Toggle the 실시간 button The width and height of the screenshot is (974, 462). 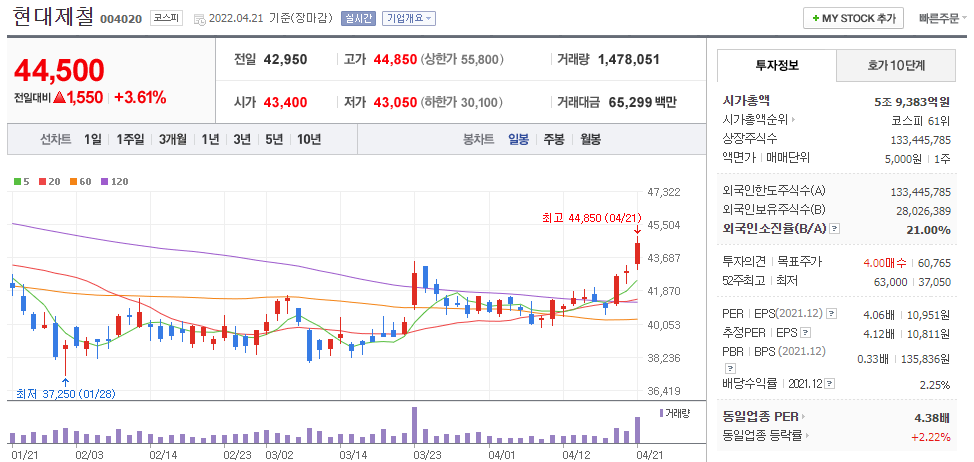358,19
